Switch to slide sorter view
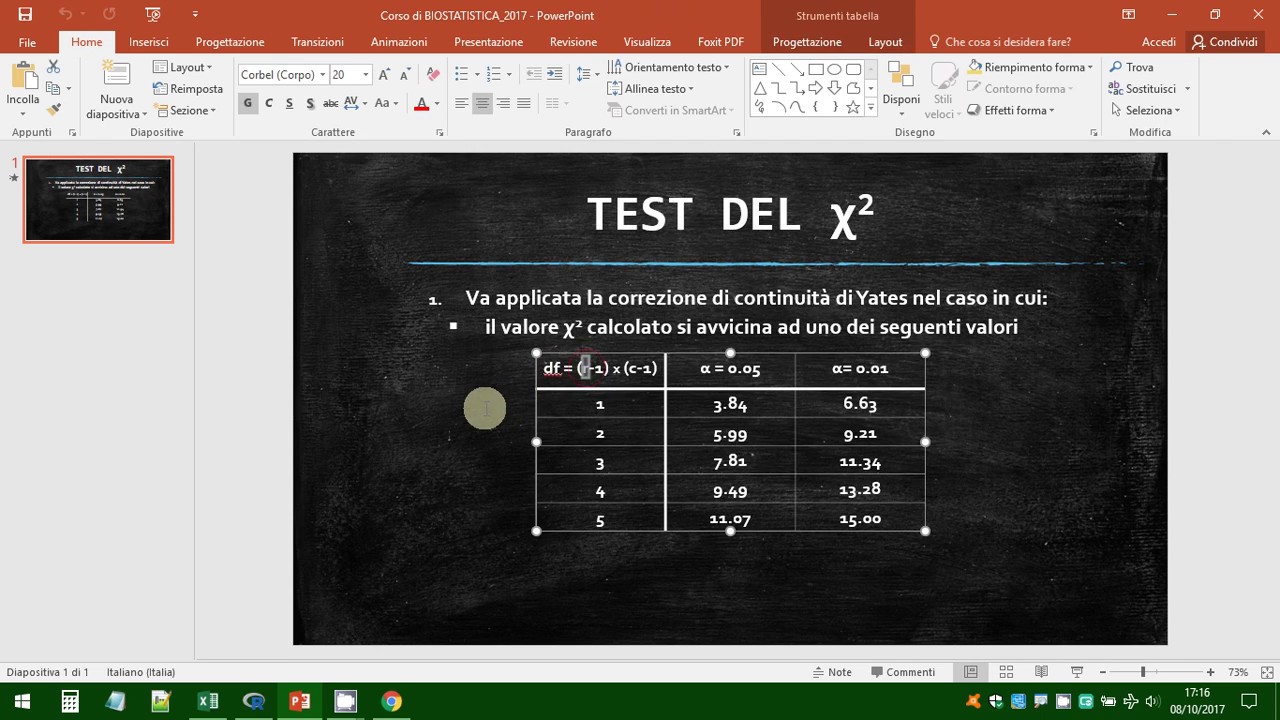 (x=1006, y=672)
